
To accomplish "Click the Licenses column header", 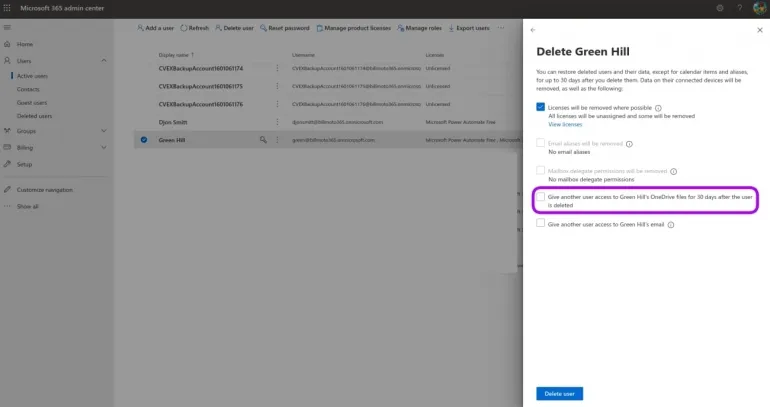I will pos(435,55).
